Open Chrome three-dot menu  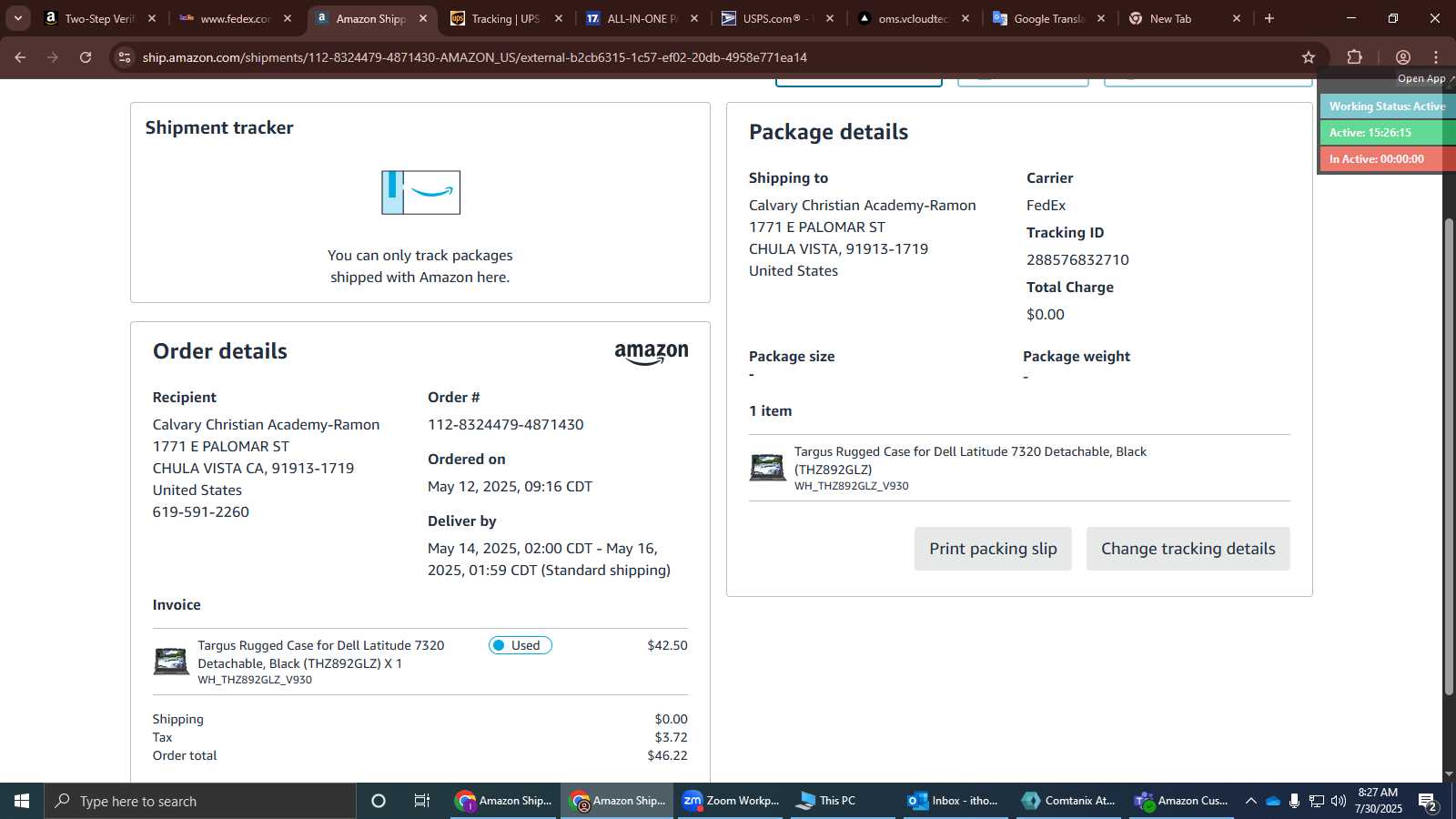click(1436, 57)
